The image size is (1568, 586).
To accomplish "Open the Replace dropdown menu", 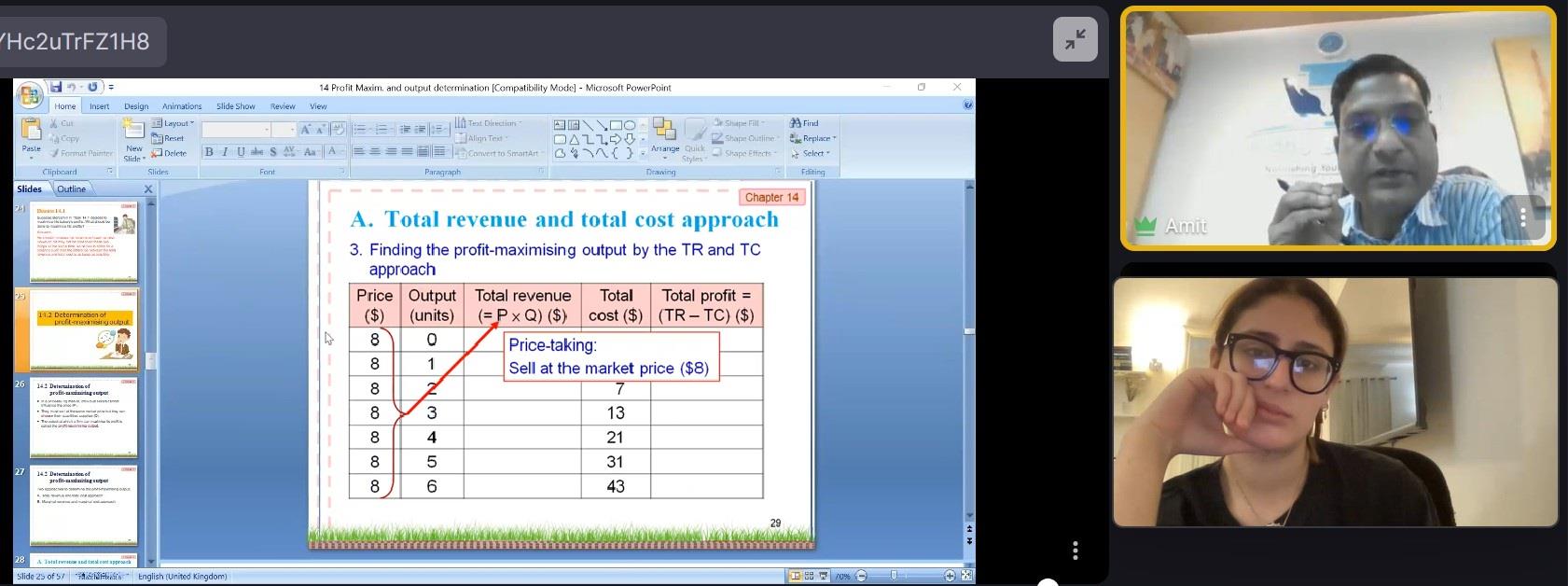I will point(814,138).
